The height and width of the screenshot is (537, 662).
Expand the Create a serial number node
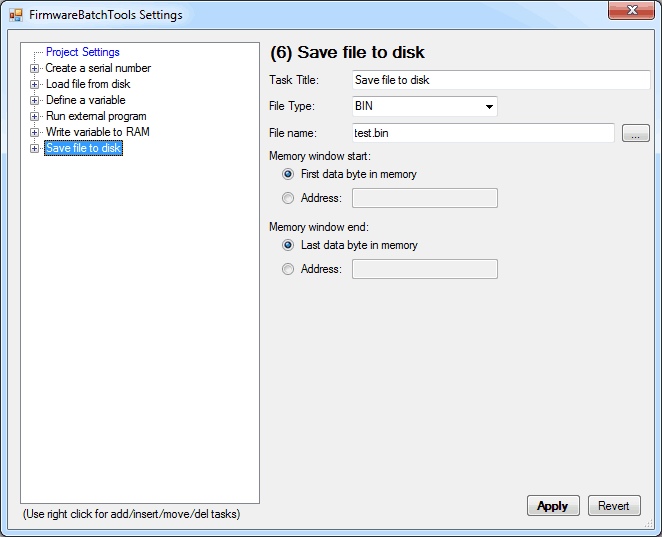(35, 68)
